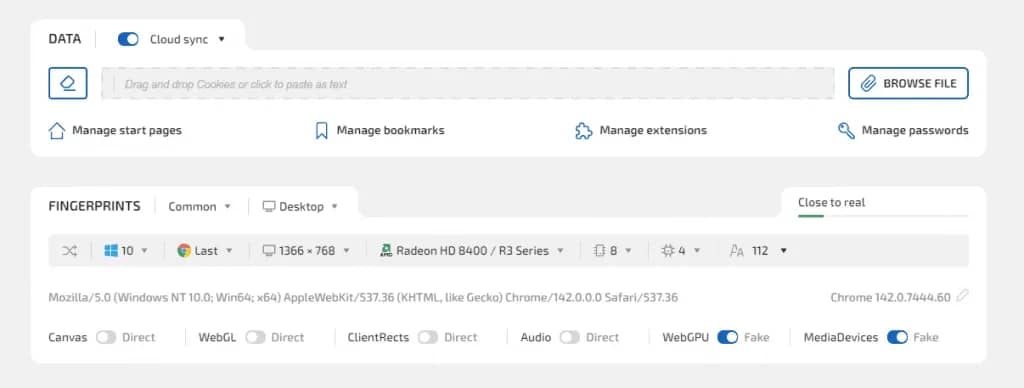
Task: Click the monitor icon next to 1366 × 768
Action: pyautogui.click(x=268, y=251)
